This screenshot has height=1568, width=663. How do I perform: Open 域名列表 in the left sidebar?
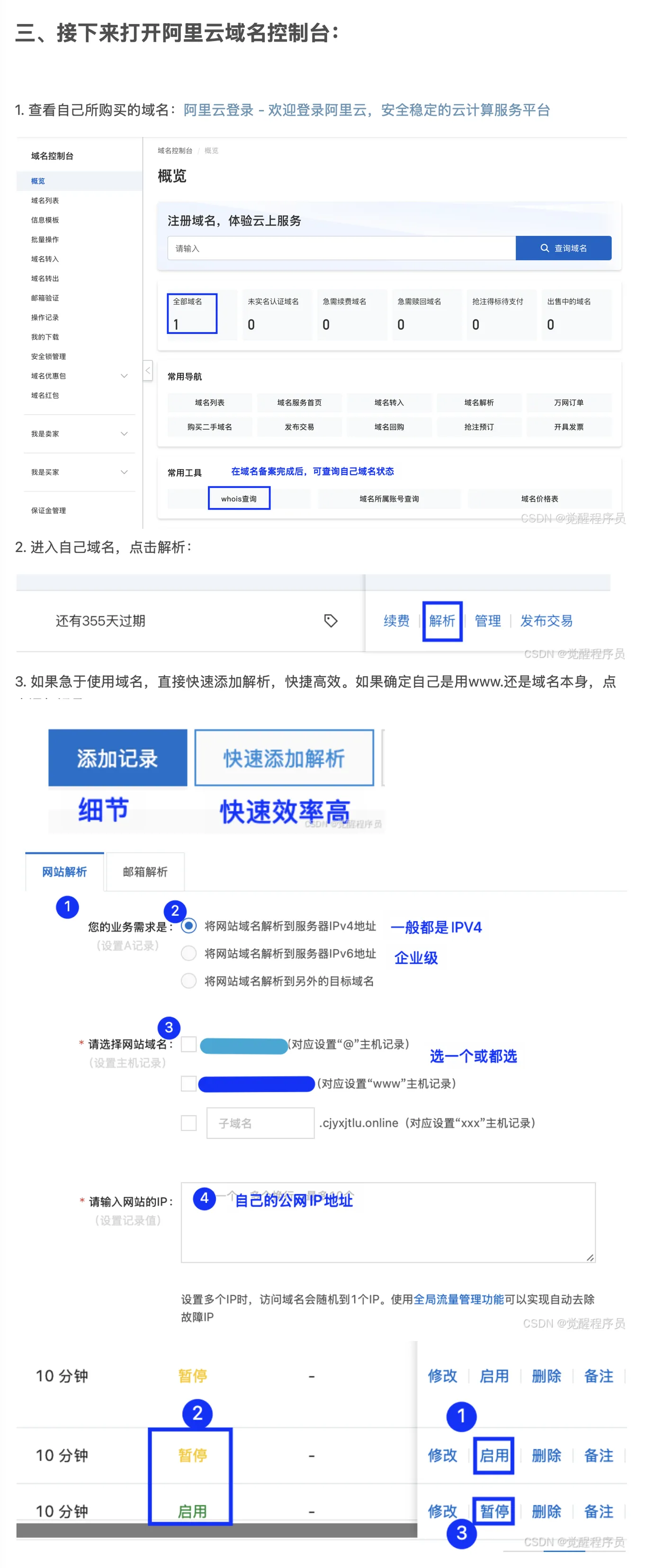45,200
